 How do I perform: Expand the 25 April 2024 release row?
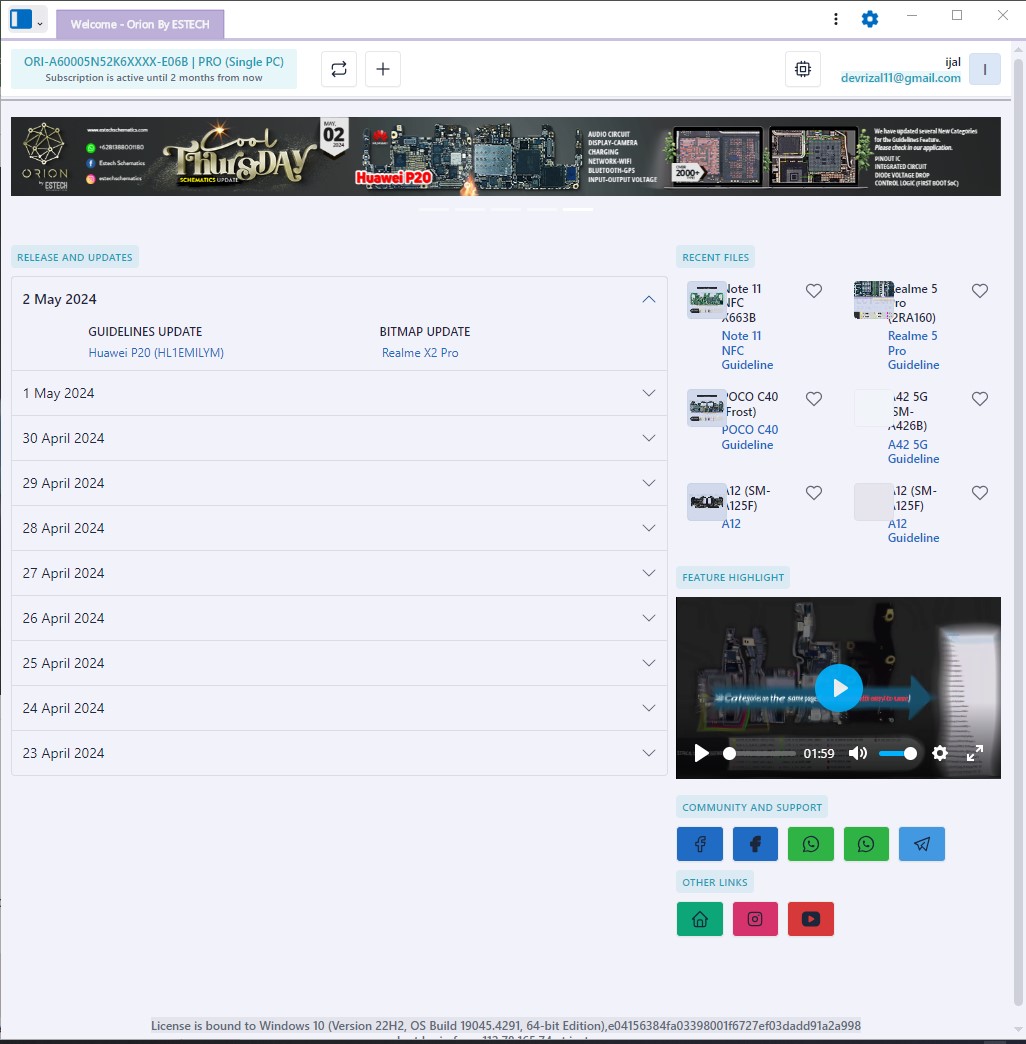[339, 663]
